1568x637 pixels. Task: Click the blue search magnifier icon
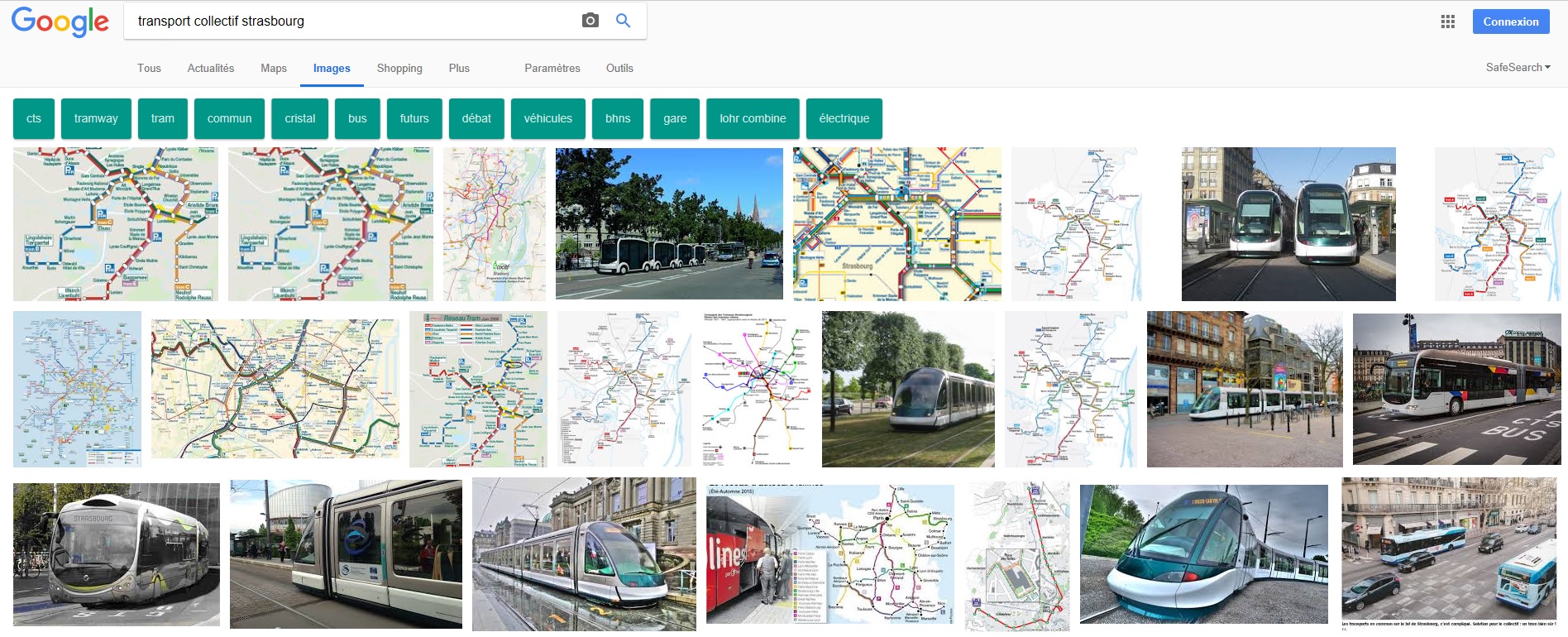624,21
